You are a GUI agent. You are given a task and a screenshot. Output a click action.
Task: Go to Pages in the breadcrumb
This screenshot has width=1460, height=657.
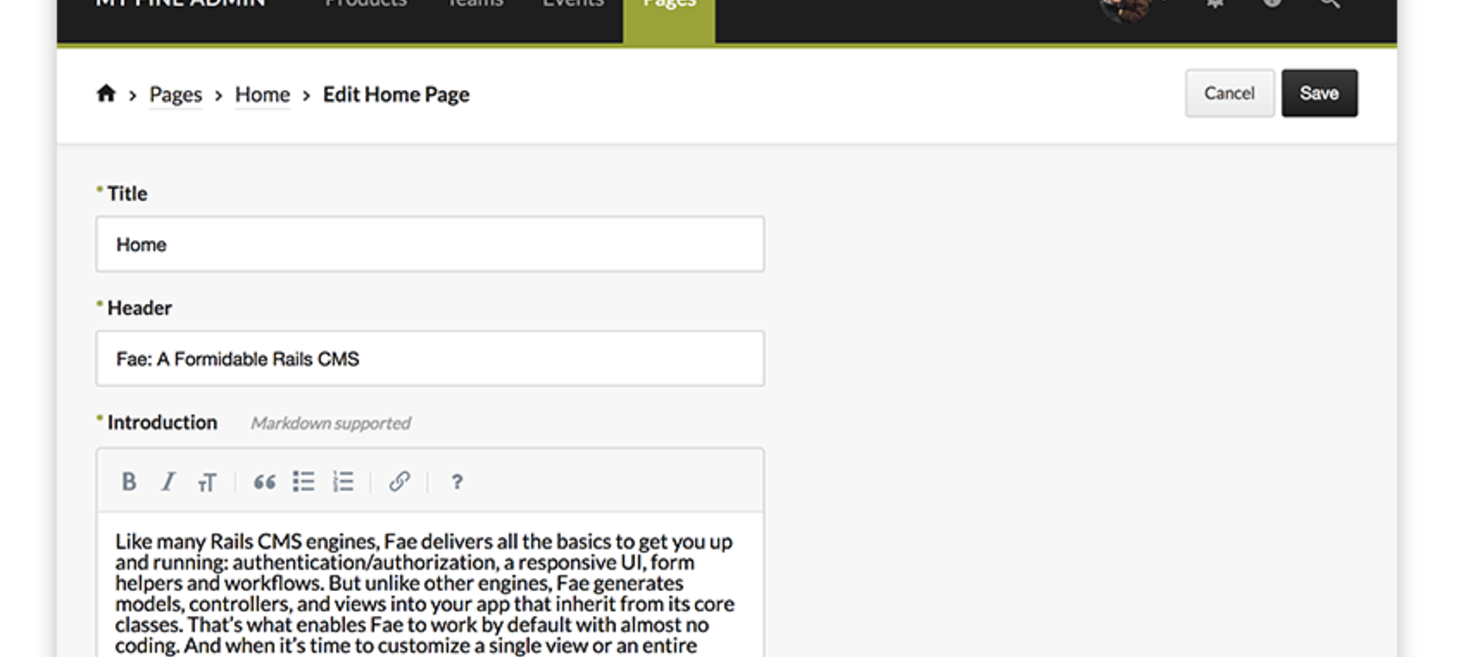176,94
